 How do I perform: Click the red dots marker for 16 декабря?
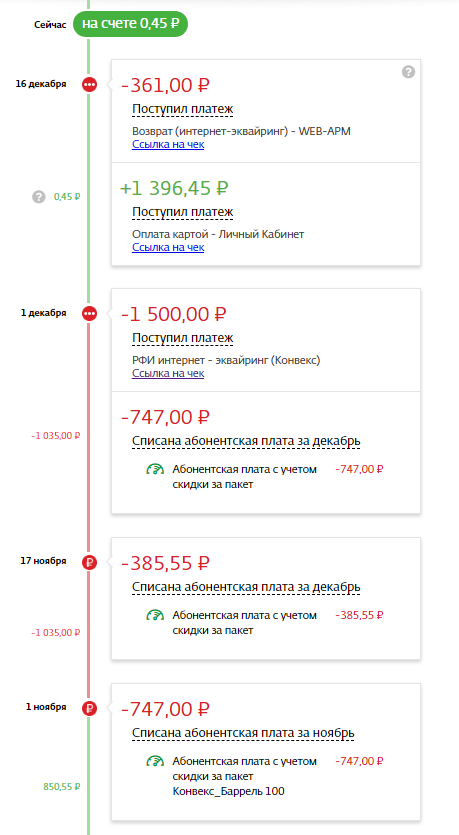[89, 84]
